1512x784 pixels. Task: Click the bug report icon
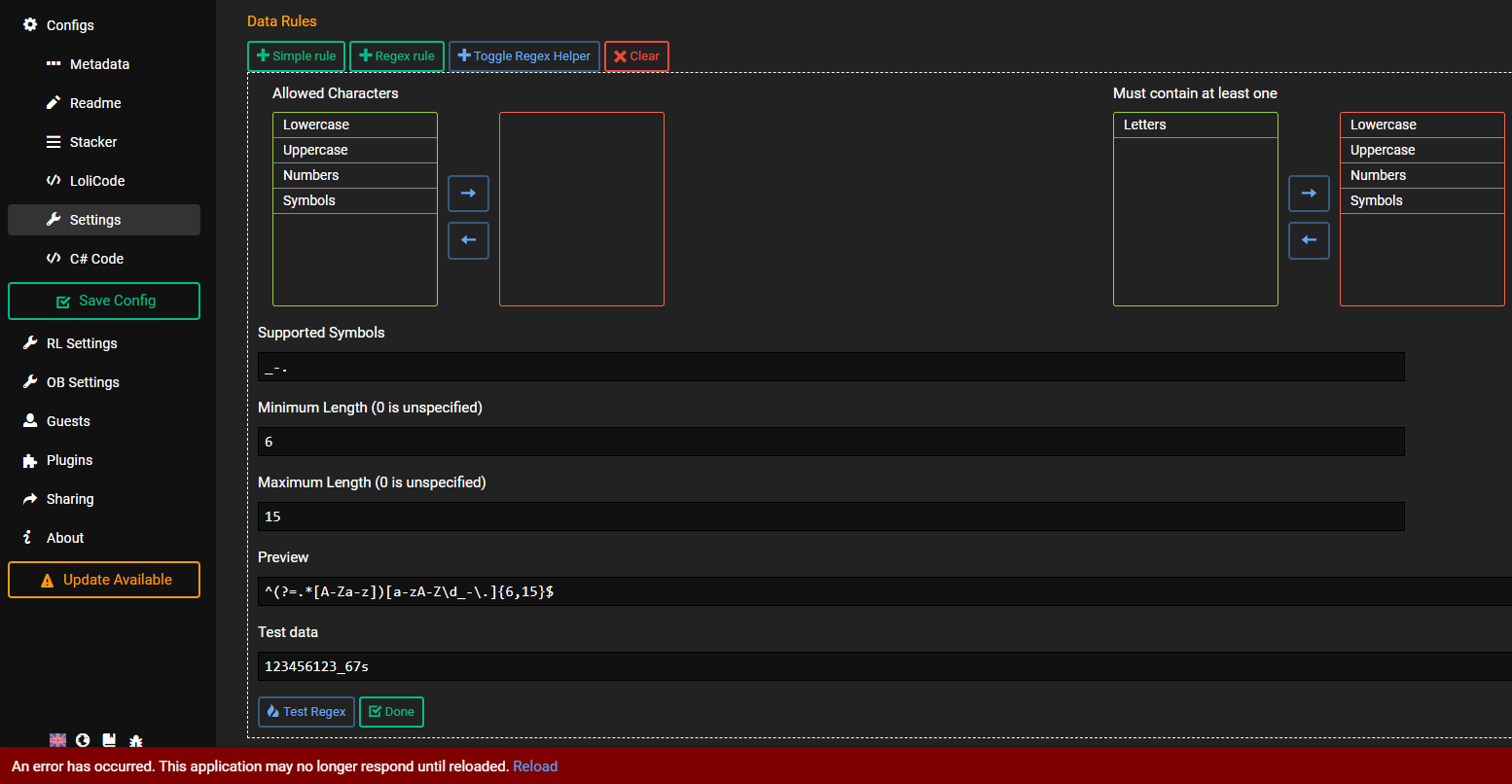pos(135,740)
